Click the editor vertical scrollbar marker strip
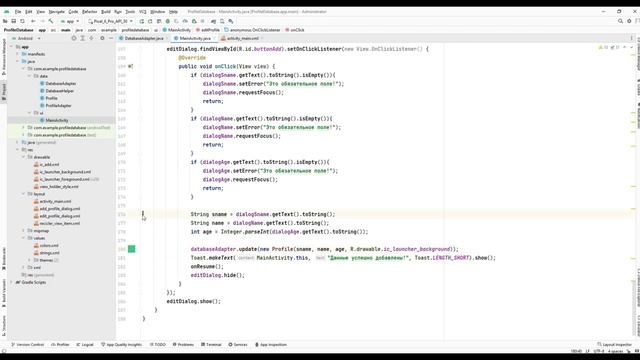 tap(633, 192)
